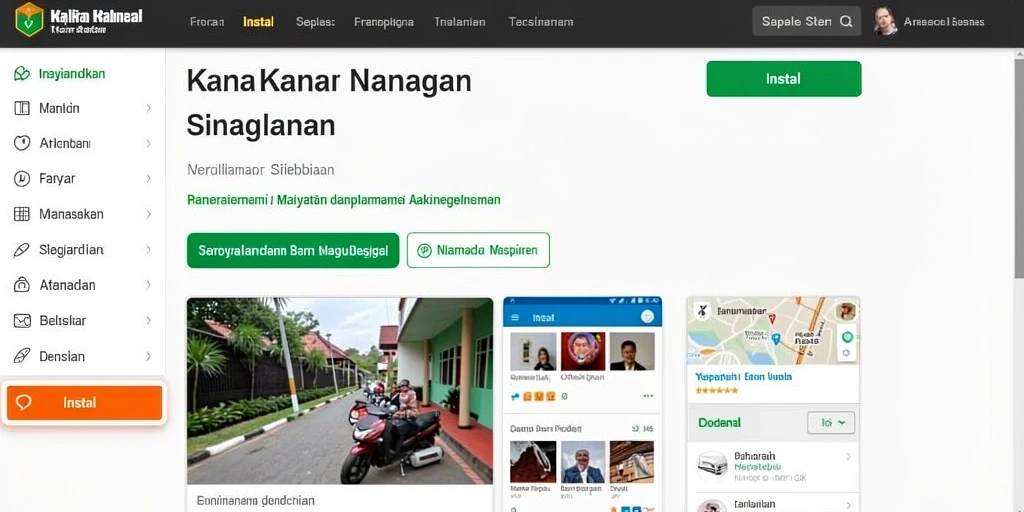Screen dimensions: 1024x512
Task: Expand the Belisklar sidebar chevron
Action: (148, 321)
